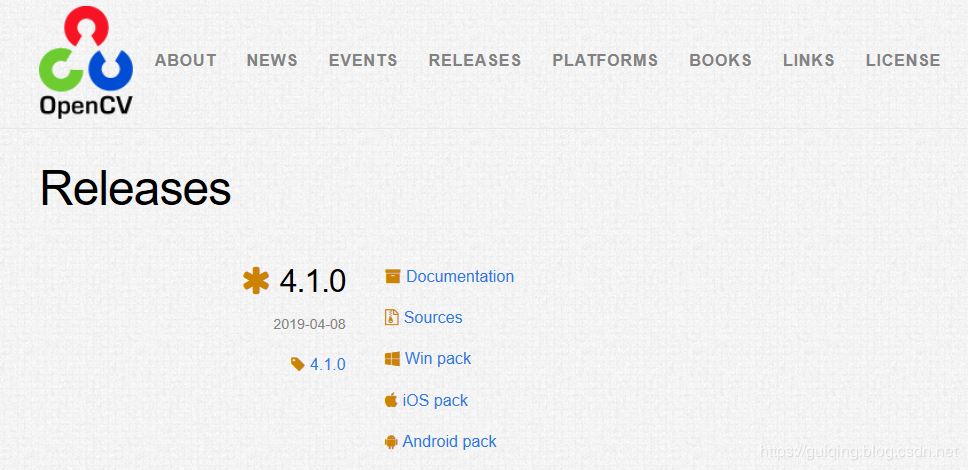Open the LINKS page

(808, 60)
